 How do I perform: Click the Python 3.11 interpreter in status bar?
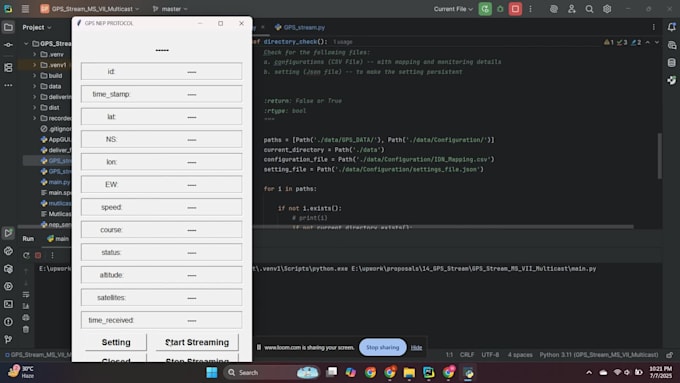599,355
